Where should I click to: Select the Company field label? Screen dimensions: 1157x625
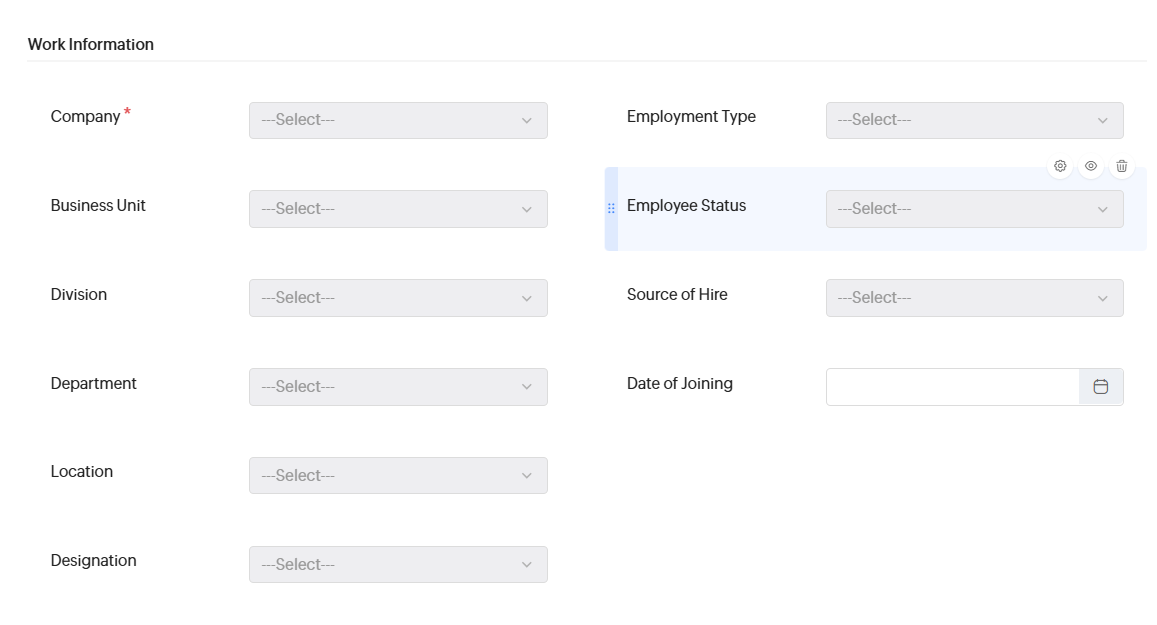click(x=85, y=117)
